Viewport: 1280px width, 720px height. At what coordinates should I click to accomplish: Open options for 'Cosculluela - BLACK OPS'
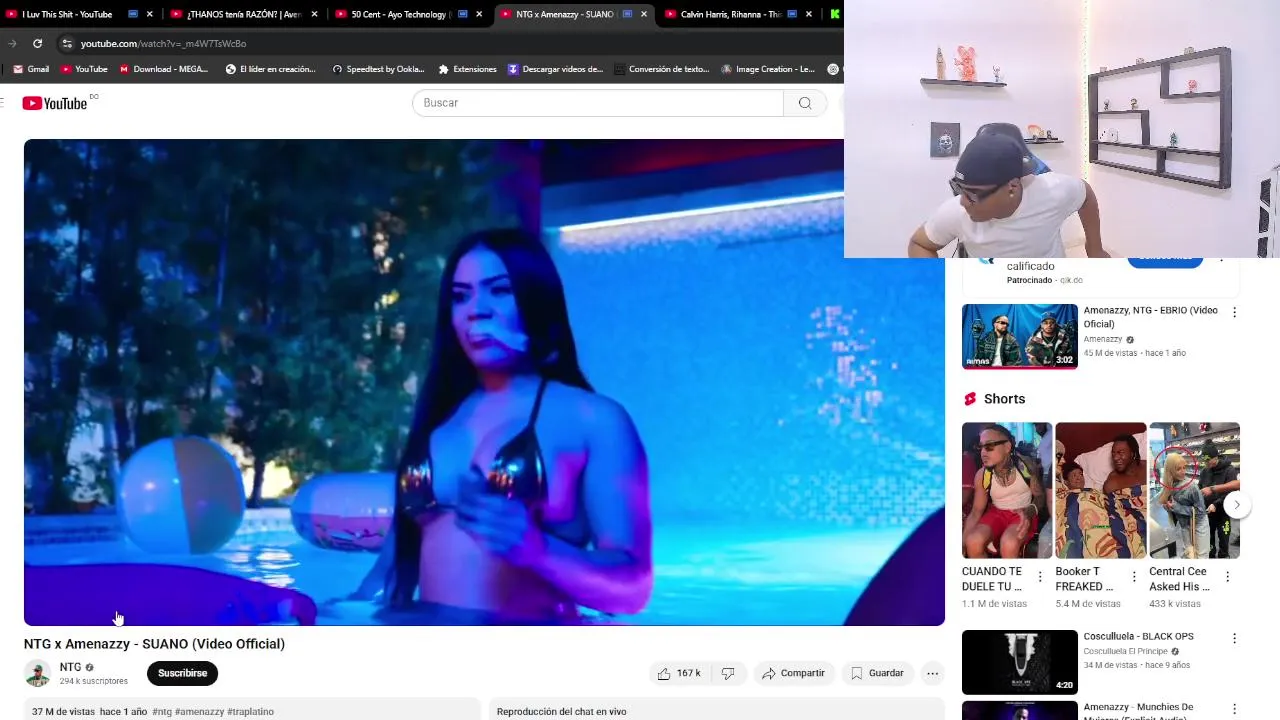point(1234,638)
